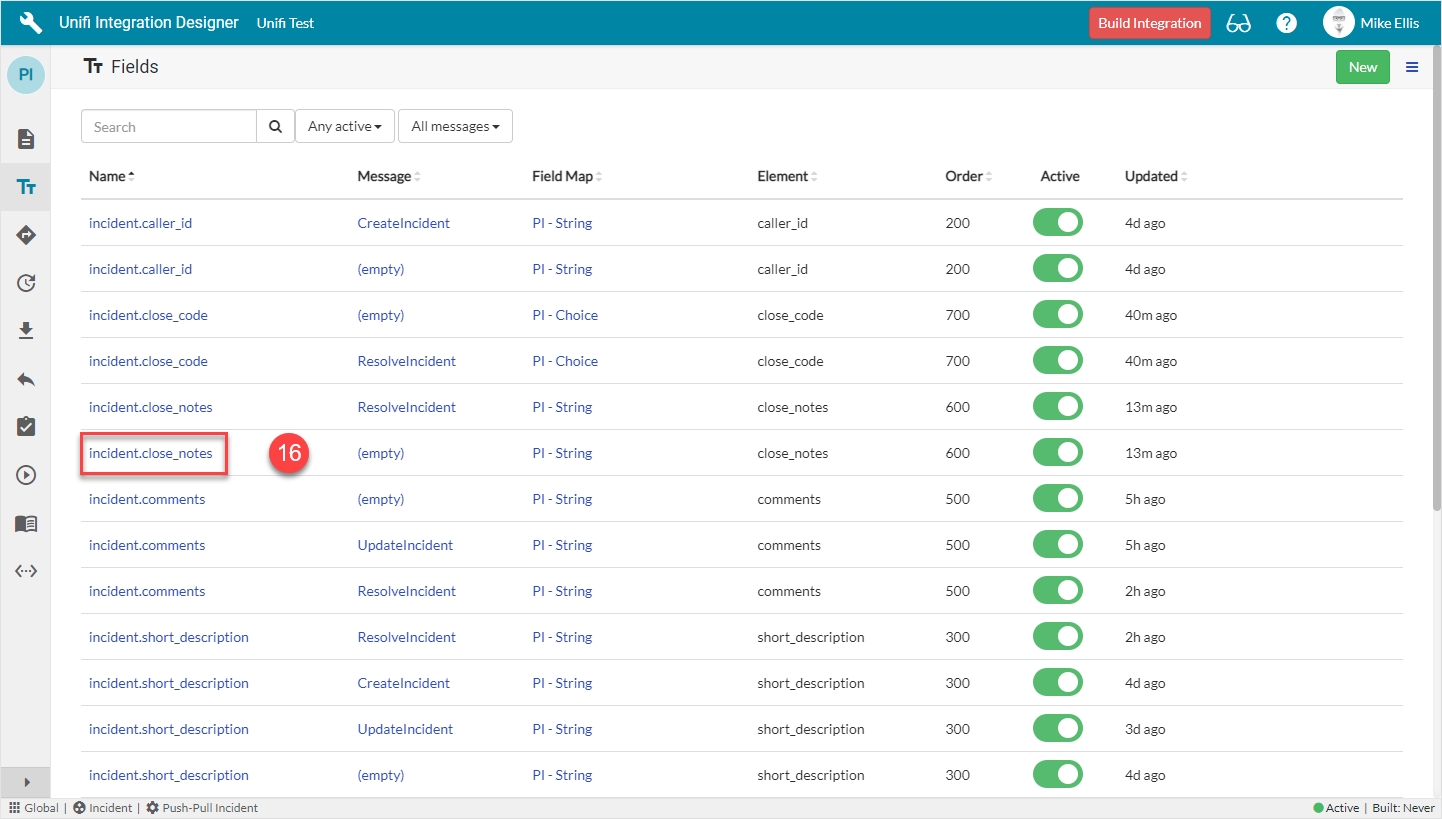This screenshot has width=1442, height=819.
Task: Open the All messages filter dropdown
Action: pyautogui.click(x=455, y=127)
